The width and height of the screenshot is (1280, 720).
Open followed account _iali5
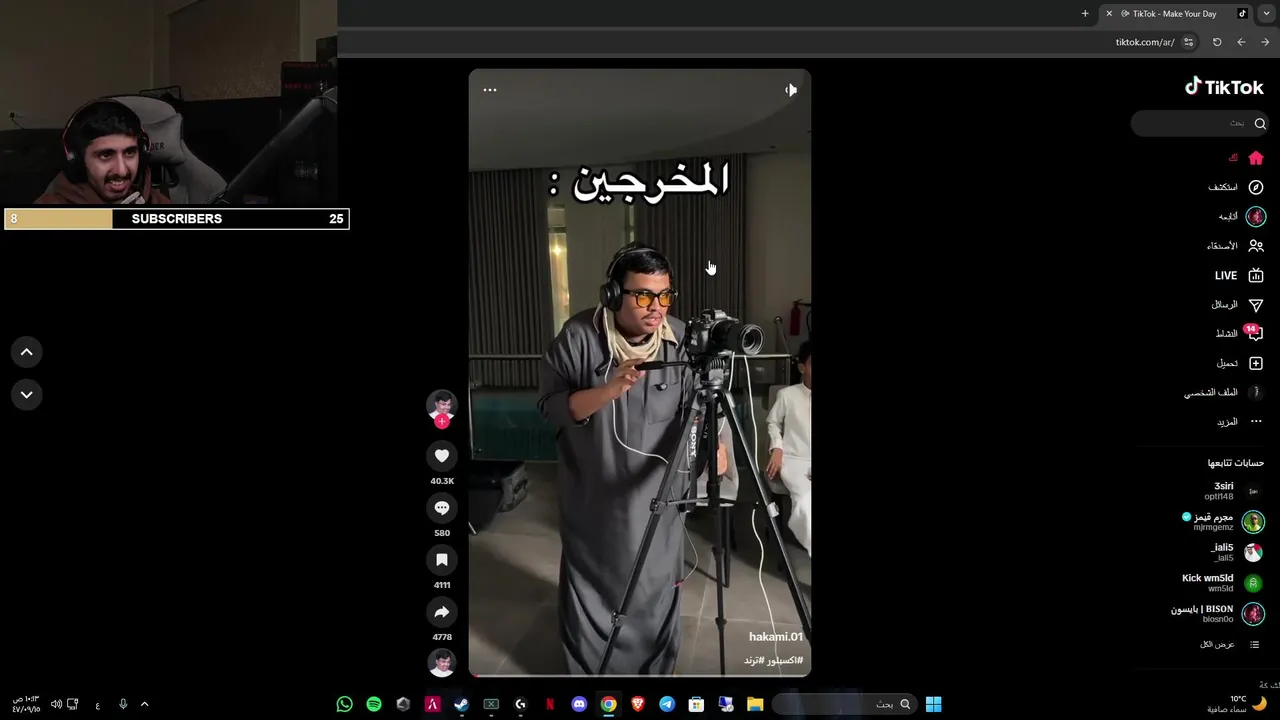pos(1237,552)
